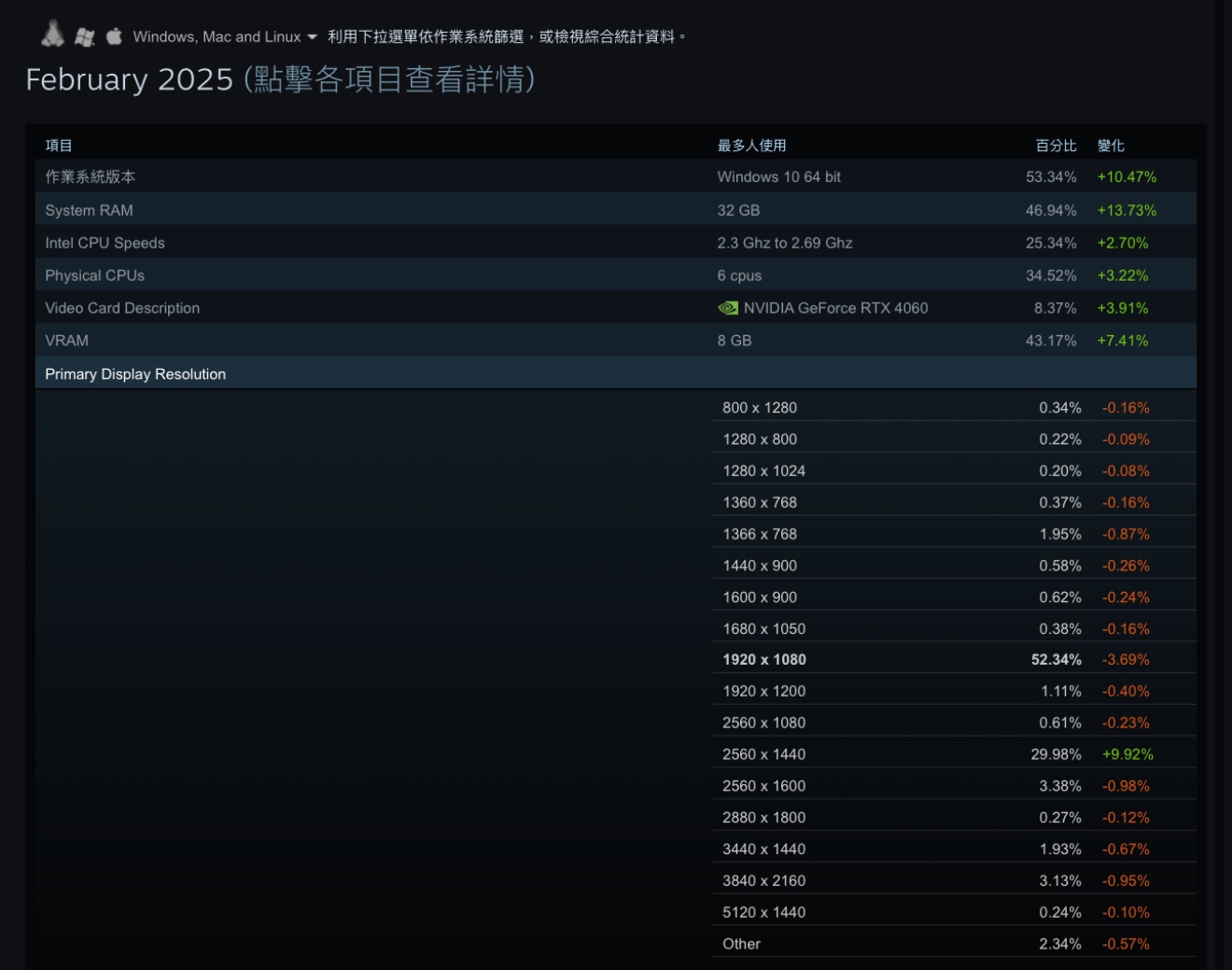Expand the Physical CPUs row

94,275
